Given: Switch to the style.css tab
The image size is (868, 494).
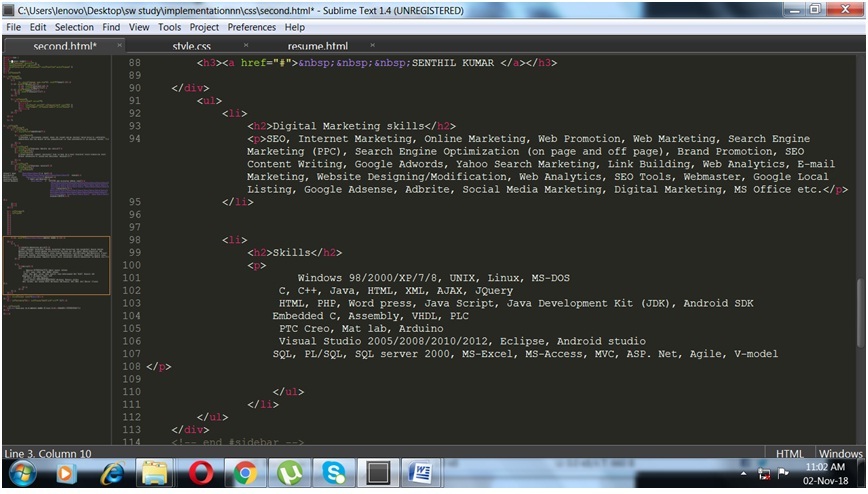Looking at the screenshot, I should [x=192, y=46].
